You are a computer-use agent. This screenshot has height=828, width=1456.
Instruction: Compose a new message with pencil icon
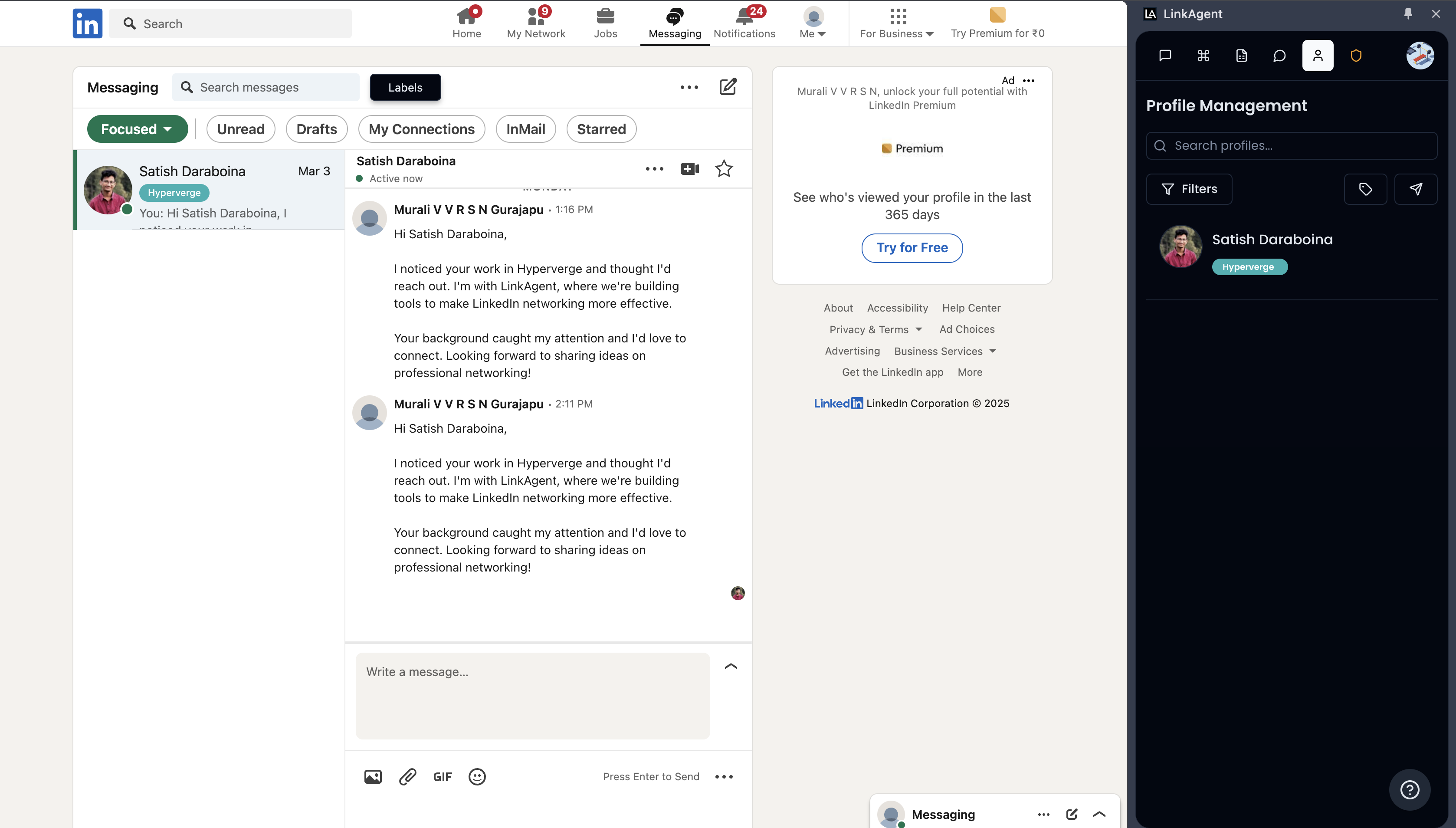pyautogui.click(x=728, y=87)
